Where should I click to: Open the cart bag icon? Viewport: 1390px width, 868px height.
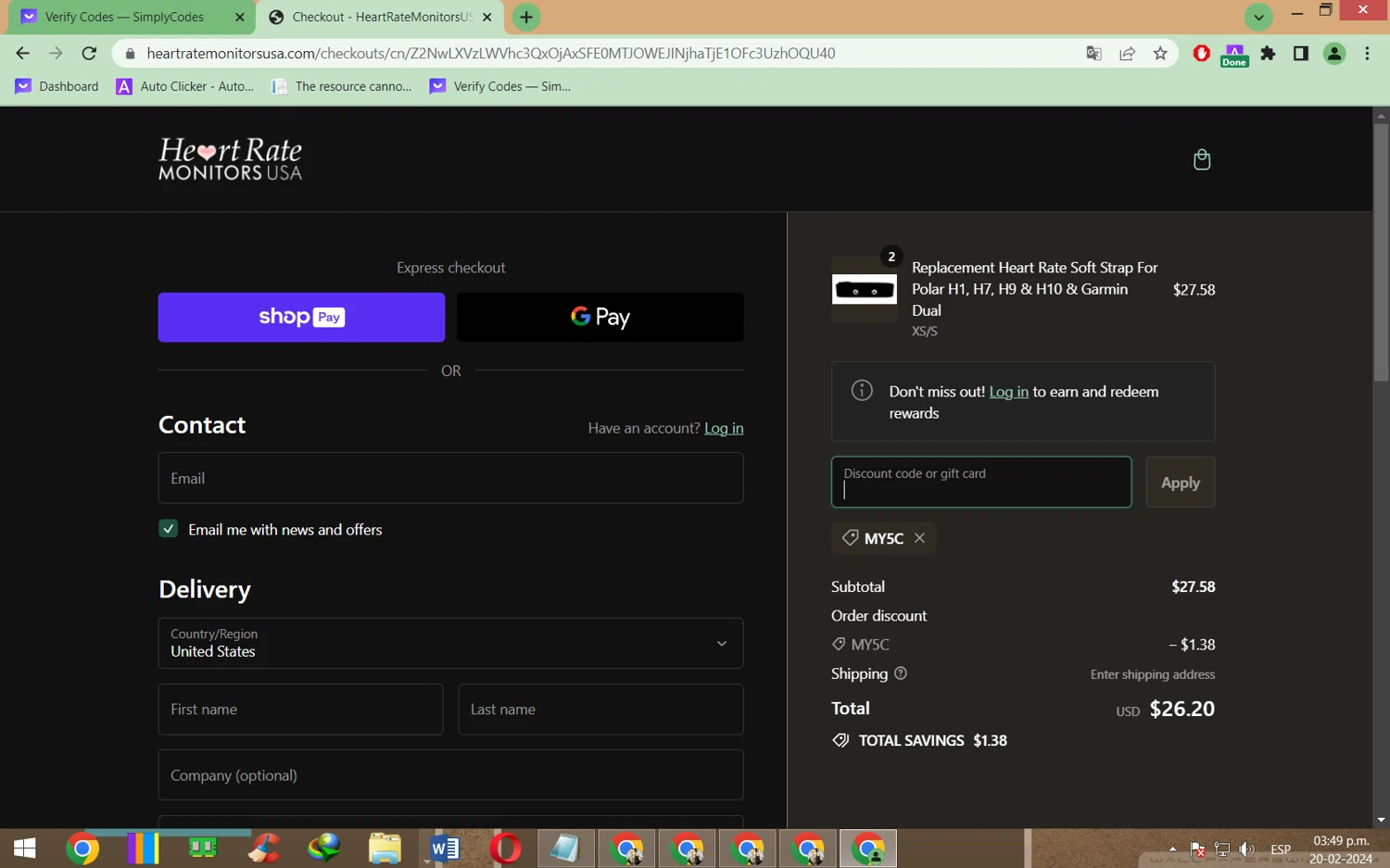click(x=1202, y=159)
